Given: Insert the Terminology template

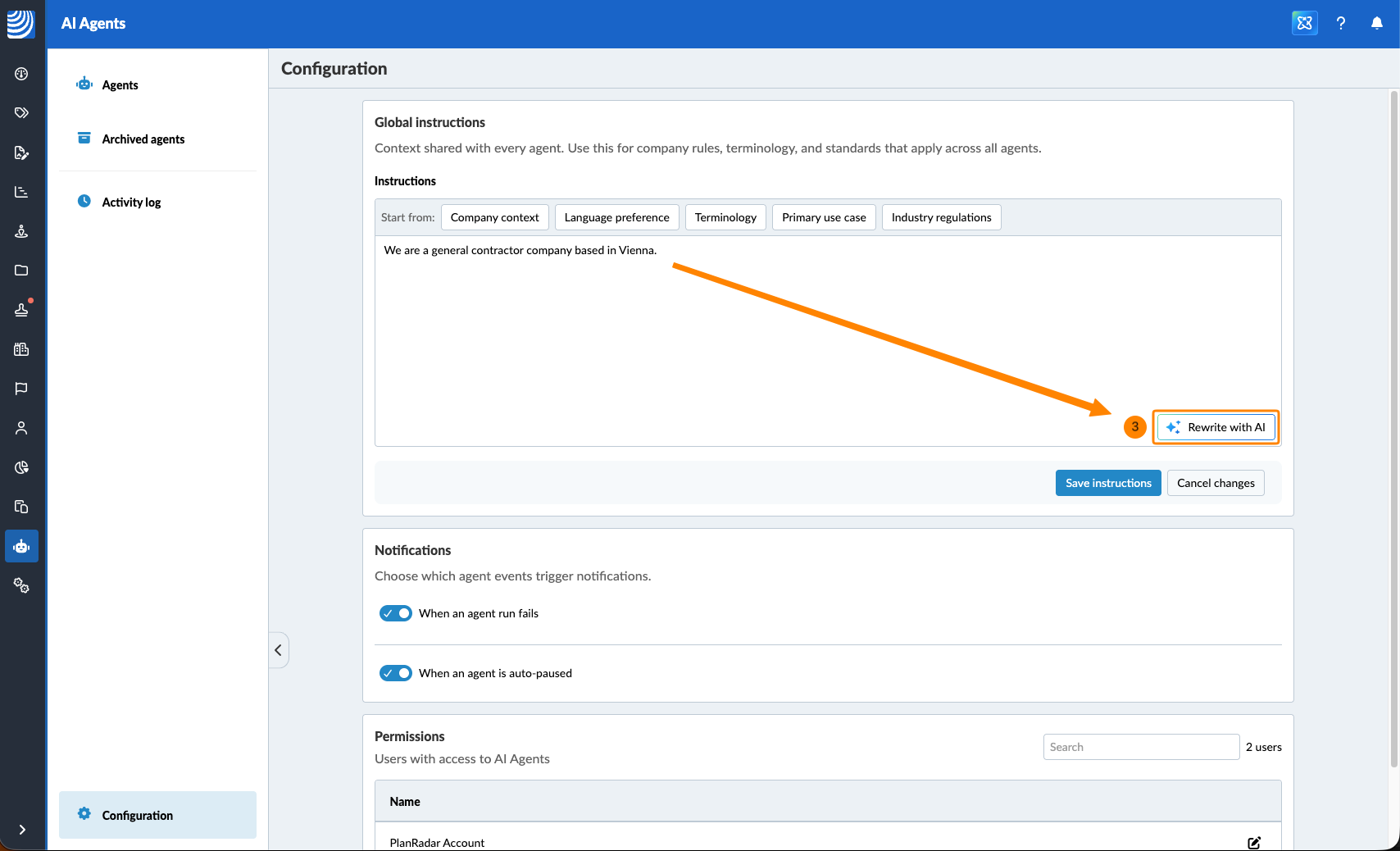Looking at the screenshot, I should point(725,217).
